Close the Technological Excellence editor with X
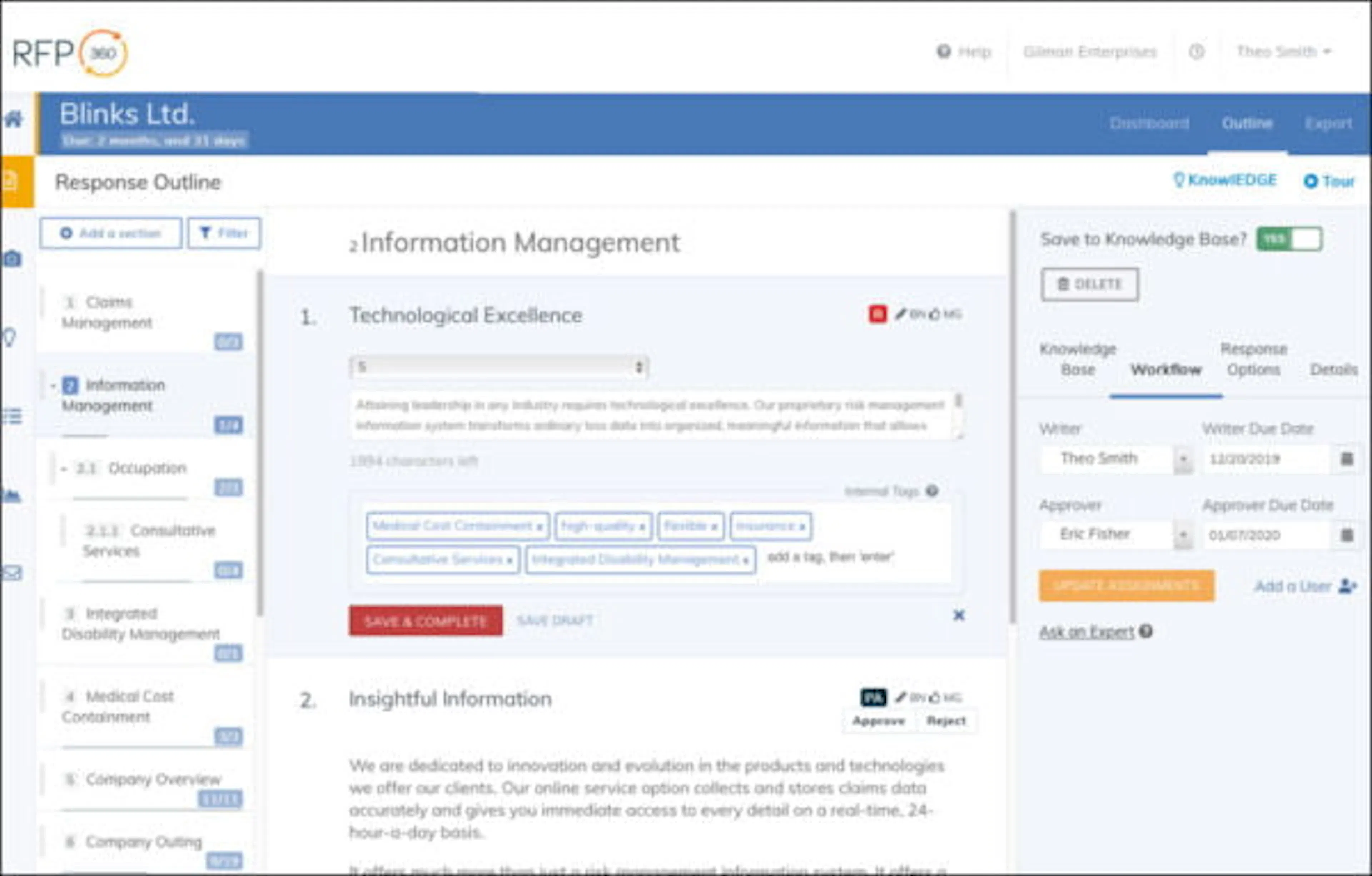The width and height of the screenshot is (1372, 876). pyautogui.click(x=959, y=615)
